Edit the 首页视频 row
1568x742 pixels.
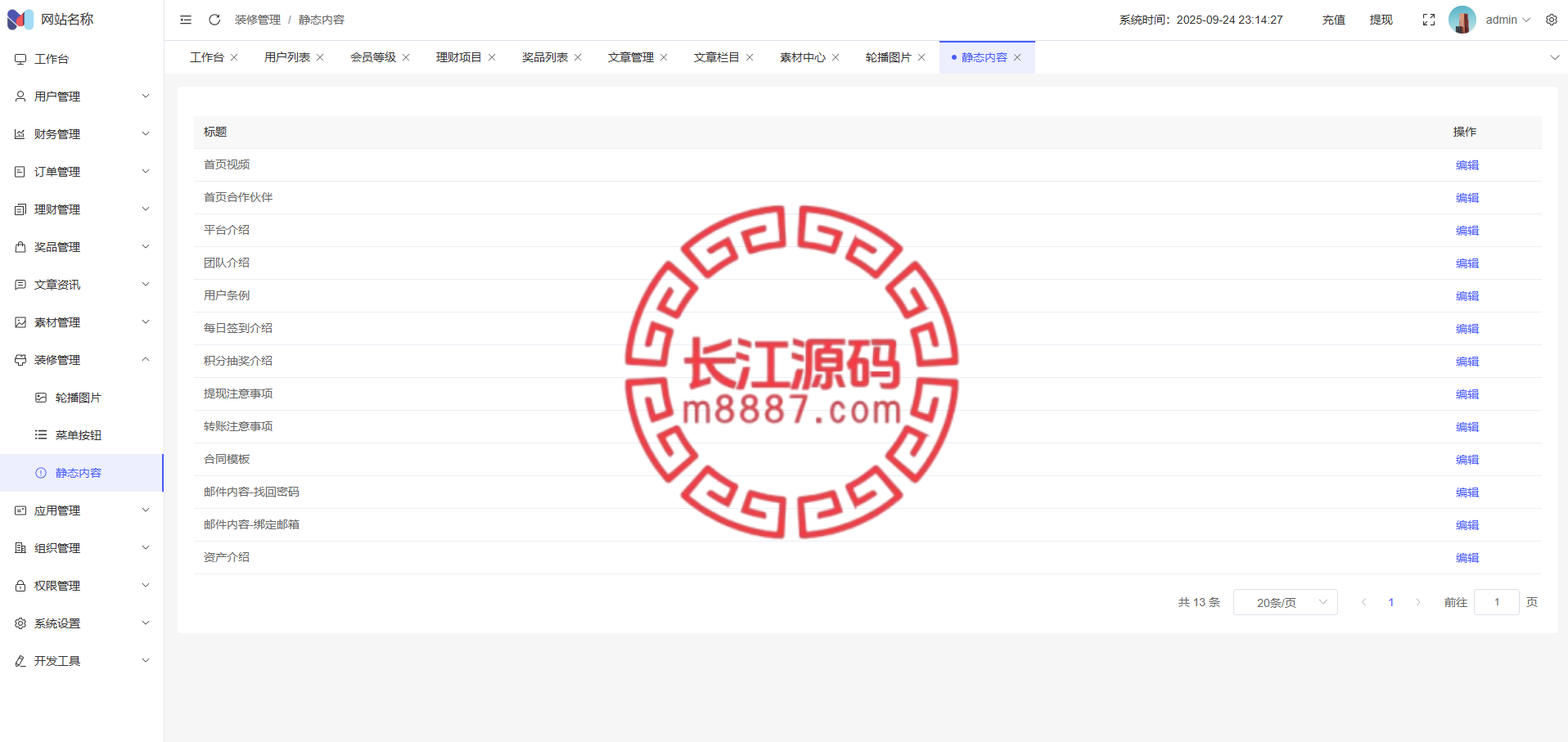tap(1467, 165)
